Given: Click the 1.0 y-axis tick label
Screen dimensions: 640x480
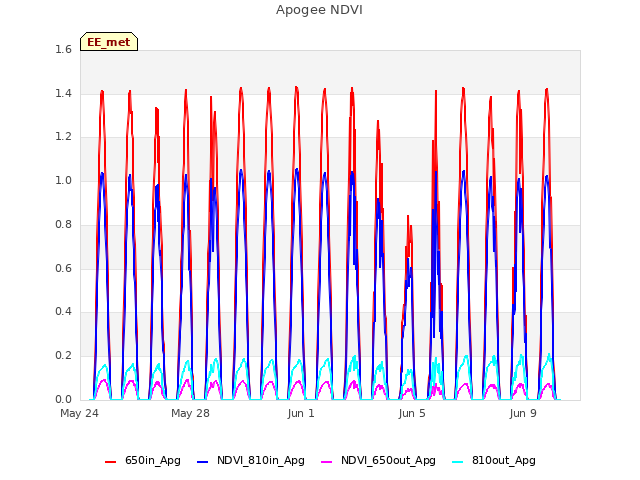Looking at the screenshot, I should pos(63,180).
